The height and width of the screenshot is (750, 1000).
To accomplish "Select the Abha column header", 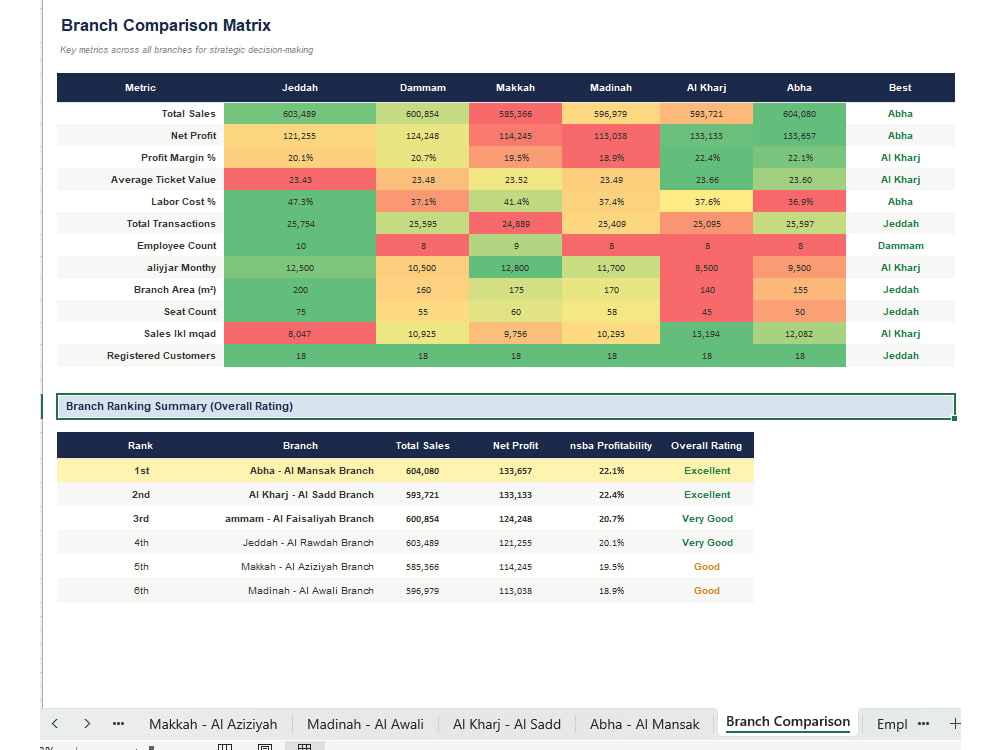I will tap(799, 87).
